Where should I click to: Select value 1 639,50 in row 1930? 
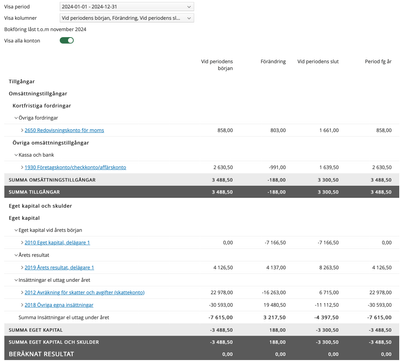point(329,167)
